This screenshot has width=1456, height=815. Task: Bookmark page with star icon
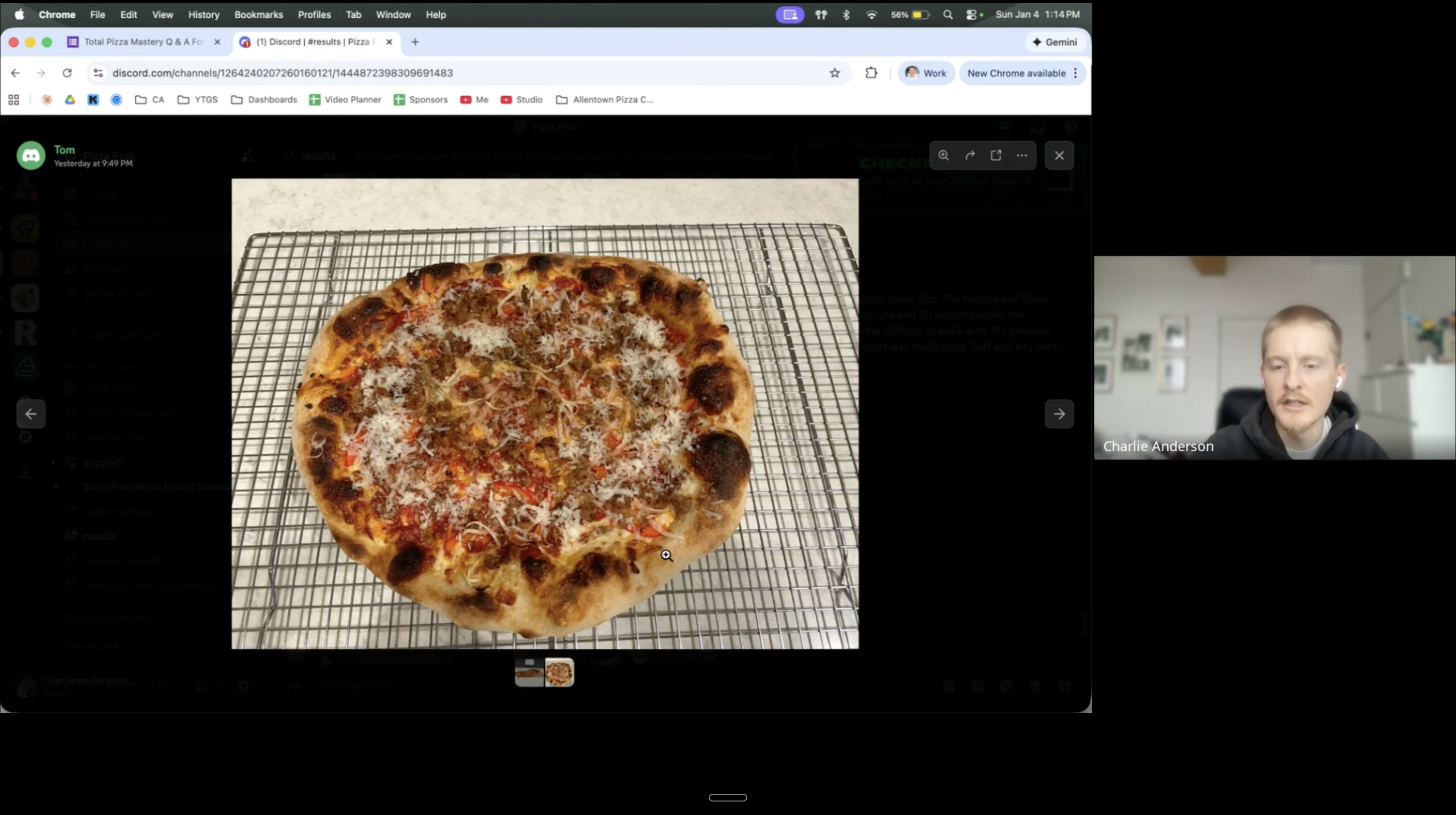coord(835,73)
